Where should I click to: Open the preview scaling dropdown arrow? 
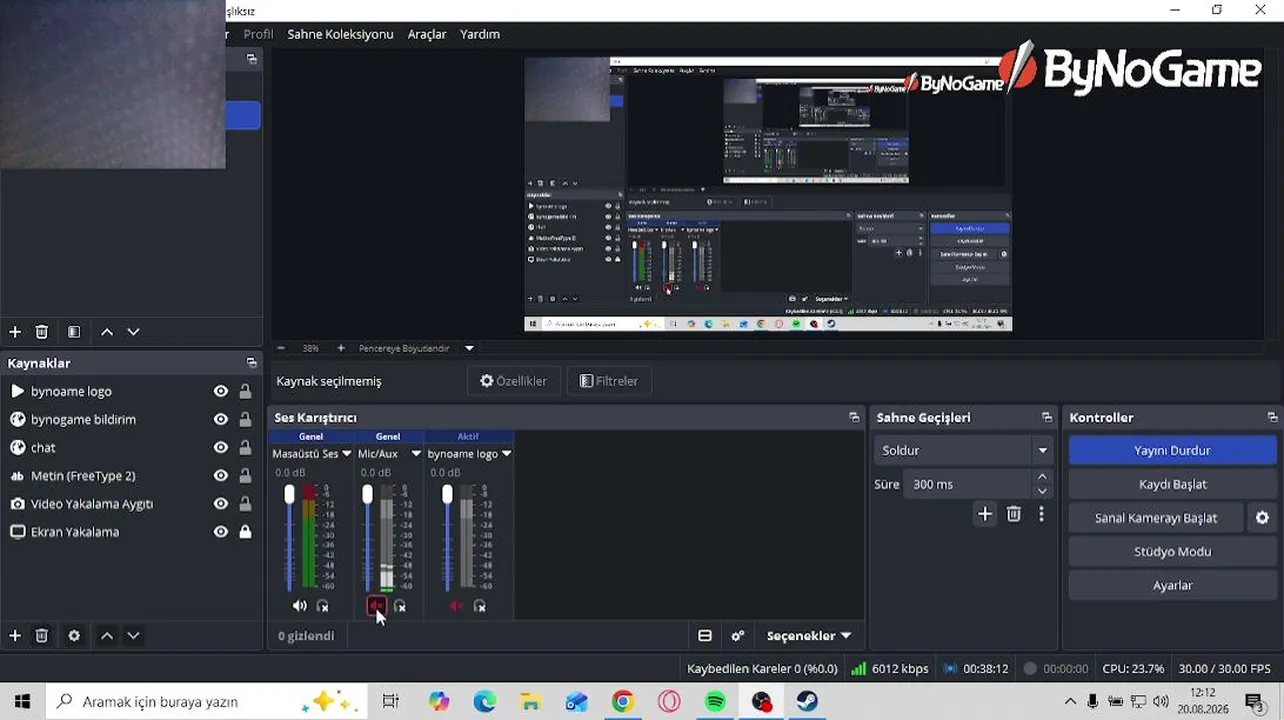469,348
